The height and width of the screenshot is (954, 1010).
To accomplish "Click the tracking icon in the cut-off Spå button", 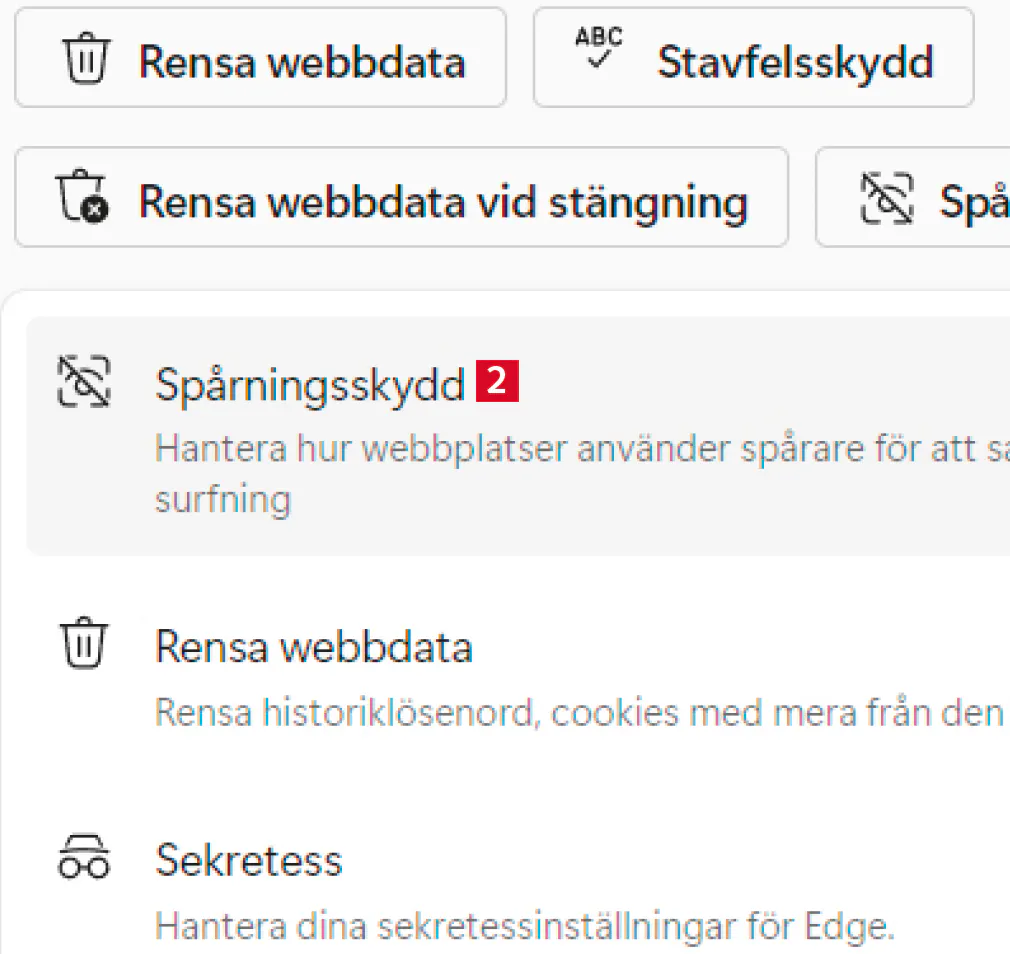I will click(x=887, y=200).
